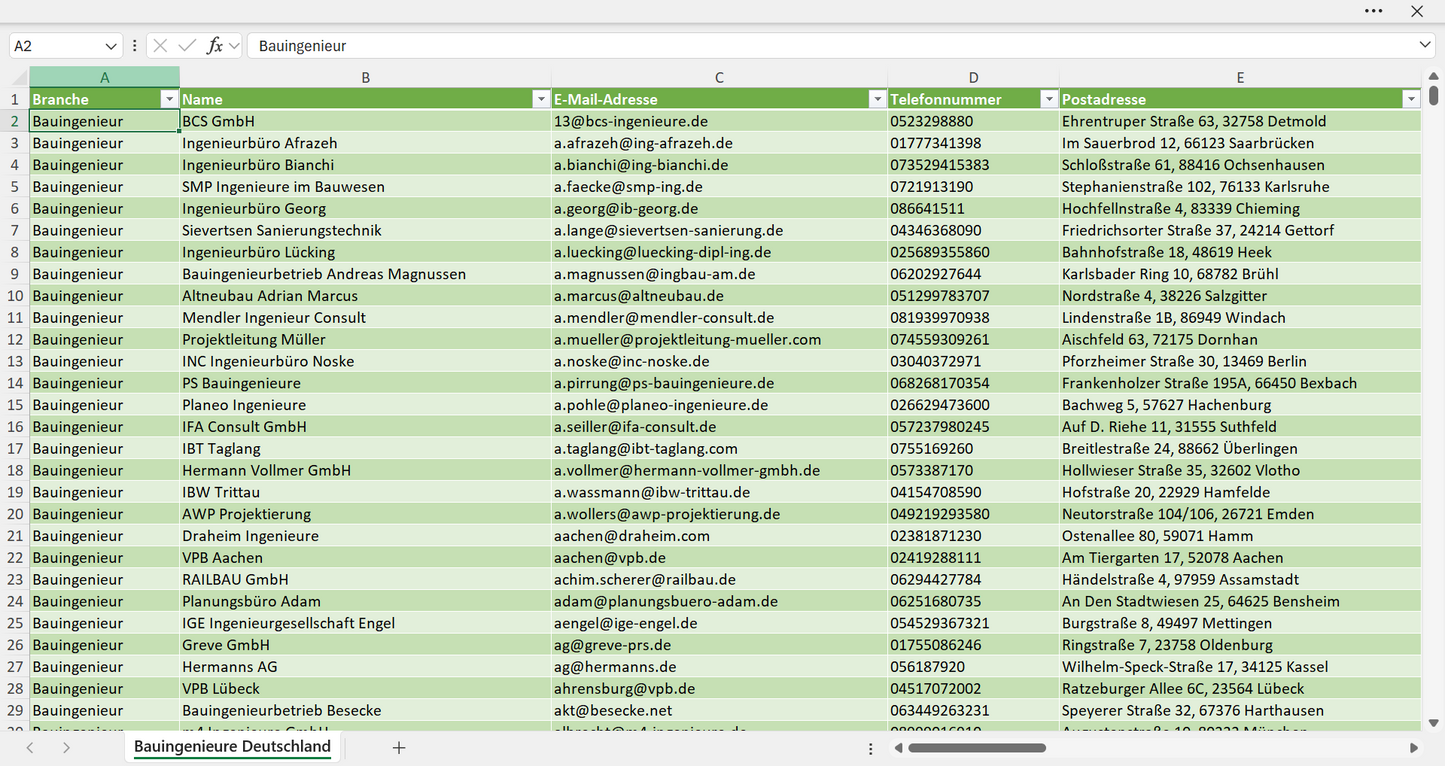
Task: Select cell SMP Ingenieure im Bauwesen
Action: click(366, 186)
